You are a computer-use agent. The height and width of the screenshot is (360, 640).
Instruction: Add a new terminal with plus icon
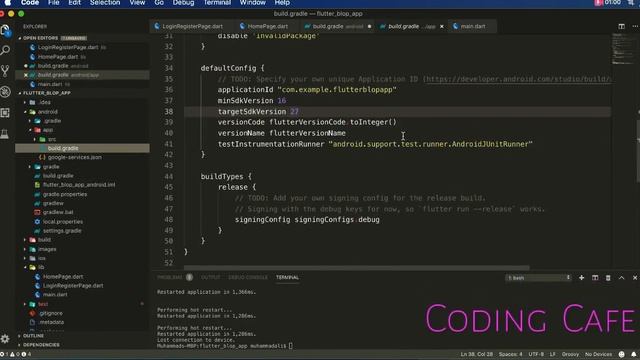click(x=581, y=278)
